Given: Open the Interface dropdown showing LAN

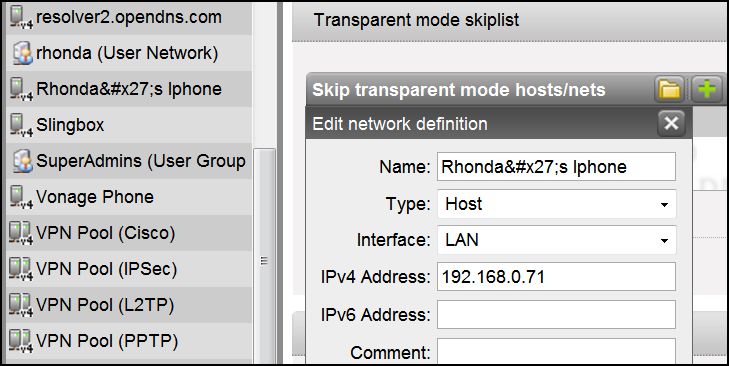Looking at the screenshot, I should tap(557, 240).
